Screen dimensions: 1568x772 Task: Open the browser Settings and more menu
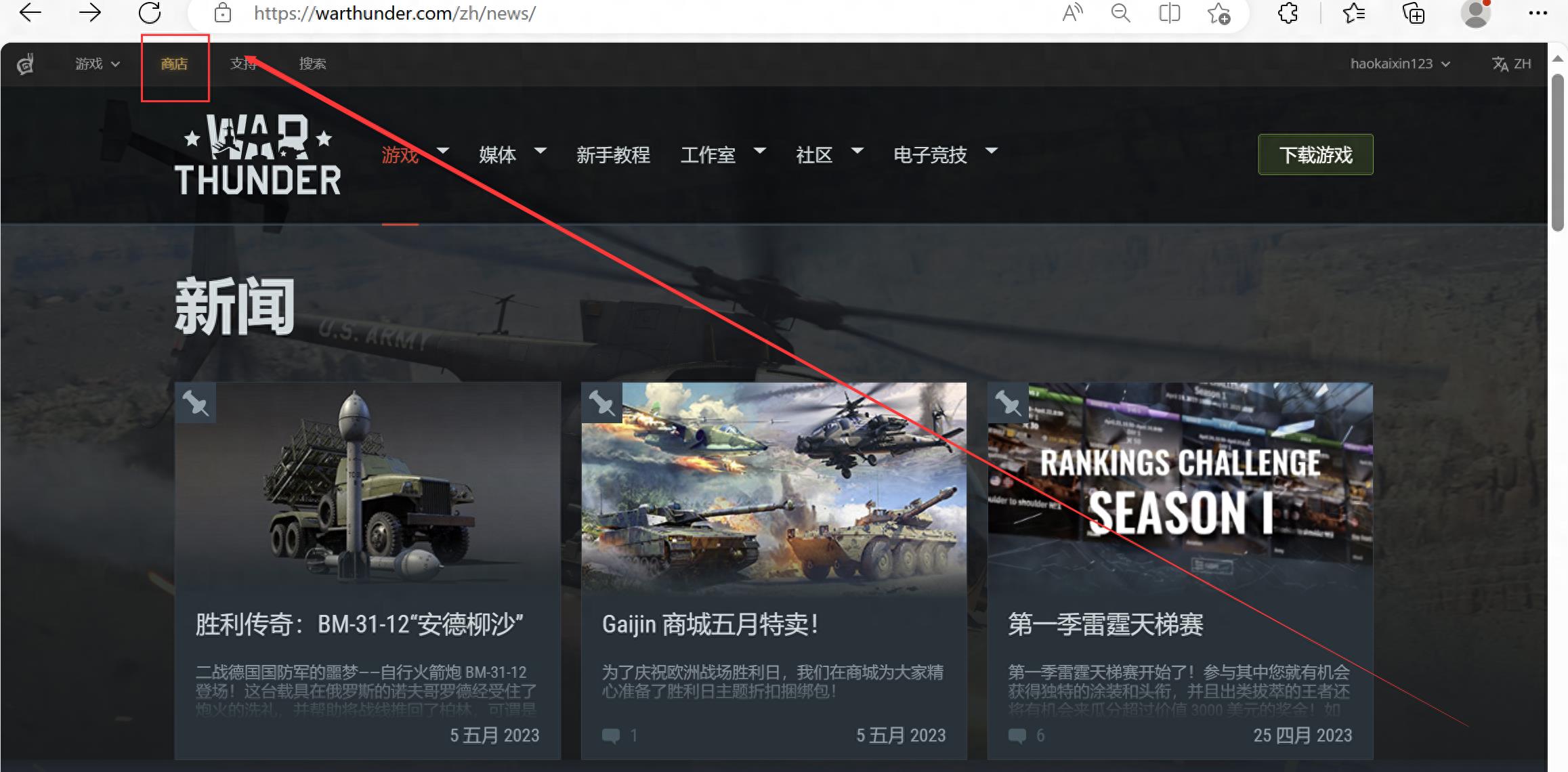pos(1538,13)
